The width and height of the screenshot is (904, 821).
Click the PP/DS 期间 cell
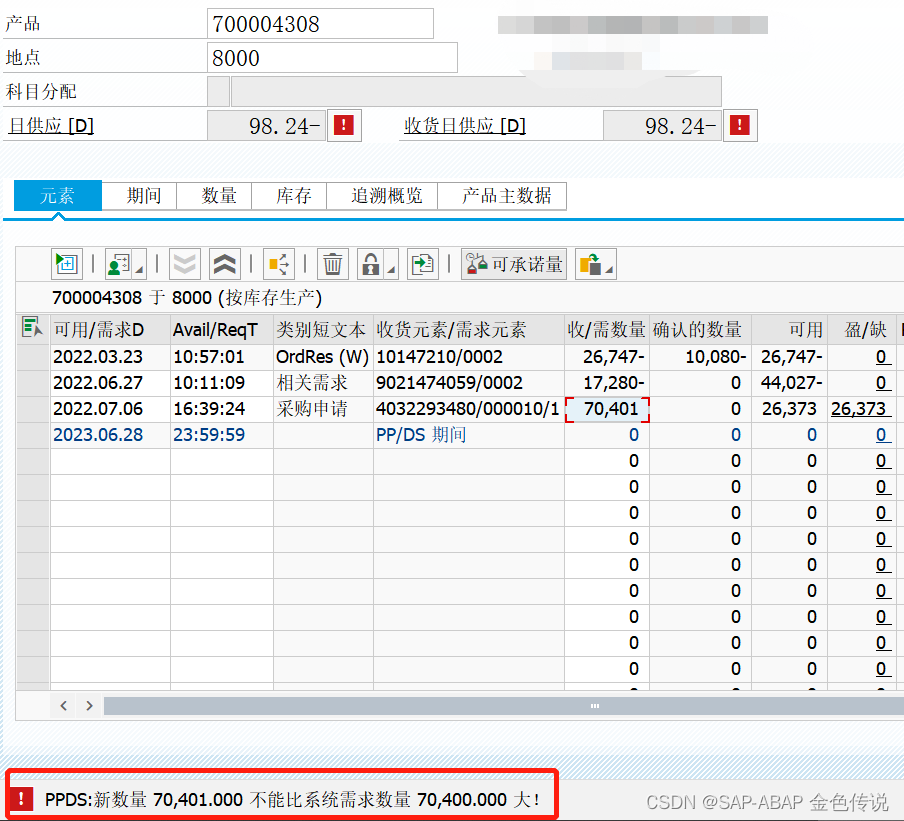click(x=469, y=435)
